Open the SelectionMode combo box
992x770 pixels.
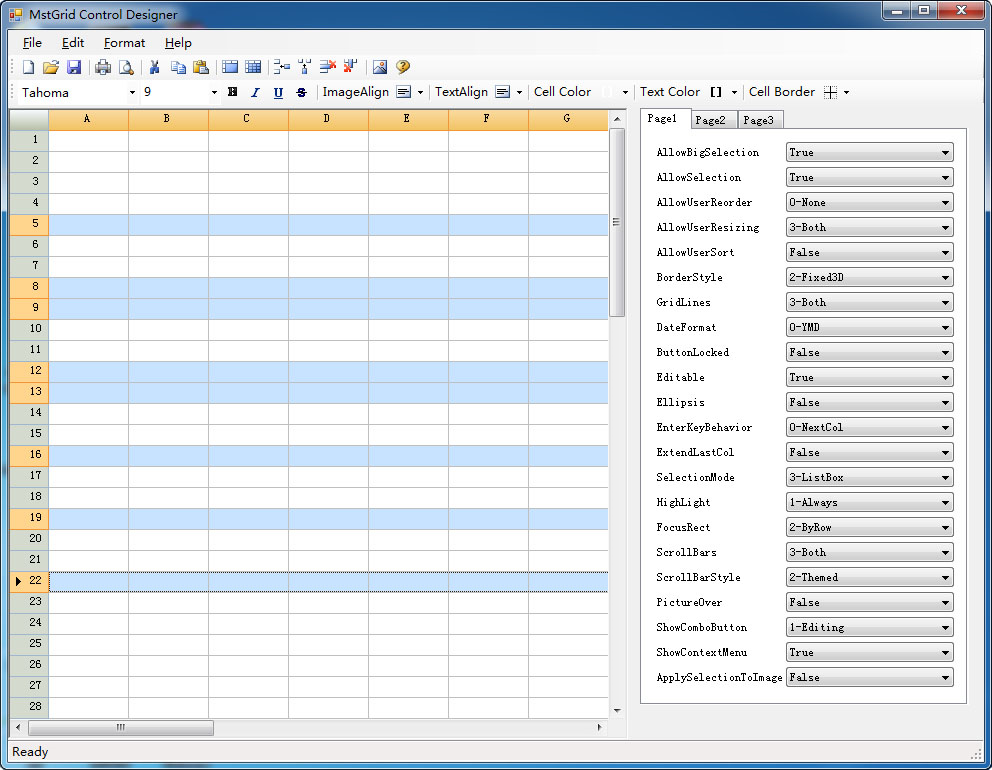tap(945, 478)
